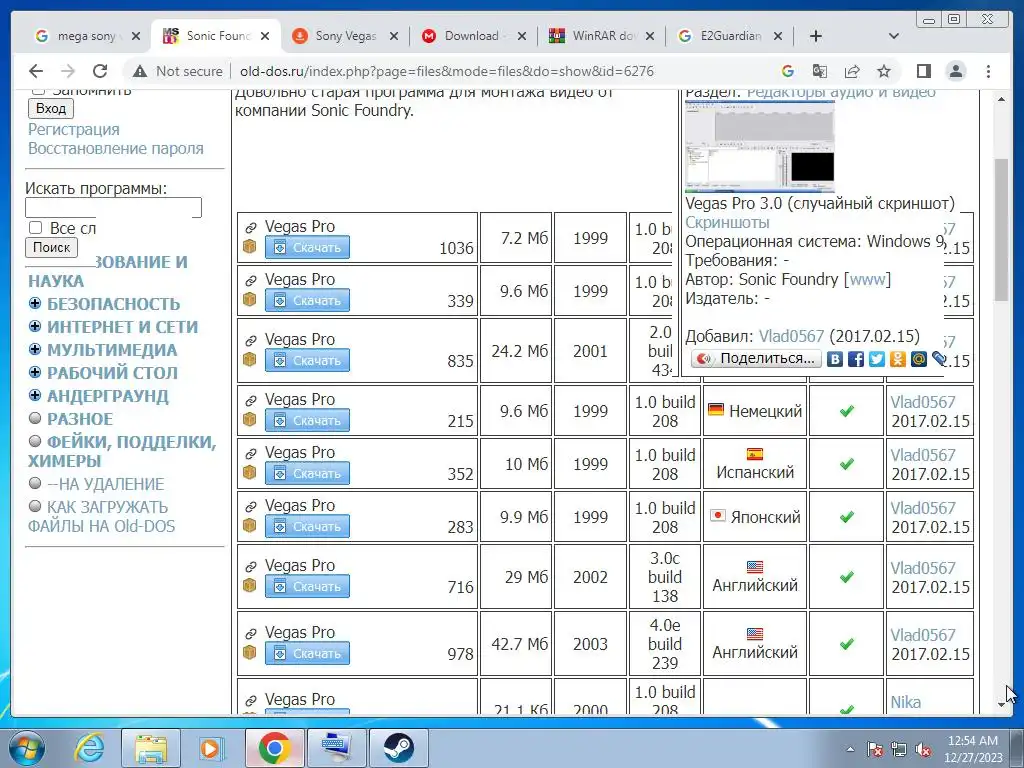The image size is (1024, 768).
Task: Open a new tab with plus button
Action: [816, 36]
